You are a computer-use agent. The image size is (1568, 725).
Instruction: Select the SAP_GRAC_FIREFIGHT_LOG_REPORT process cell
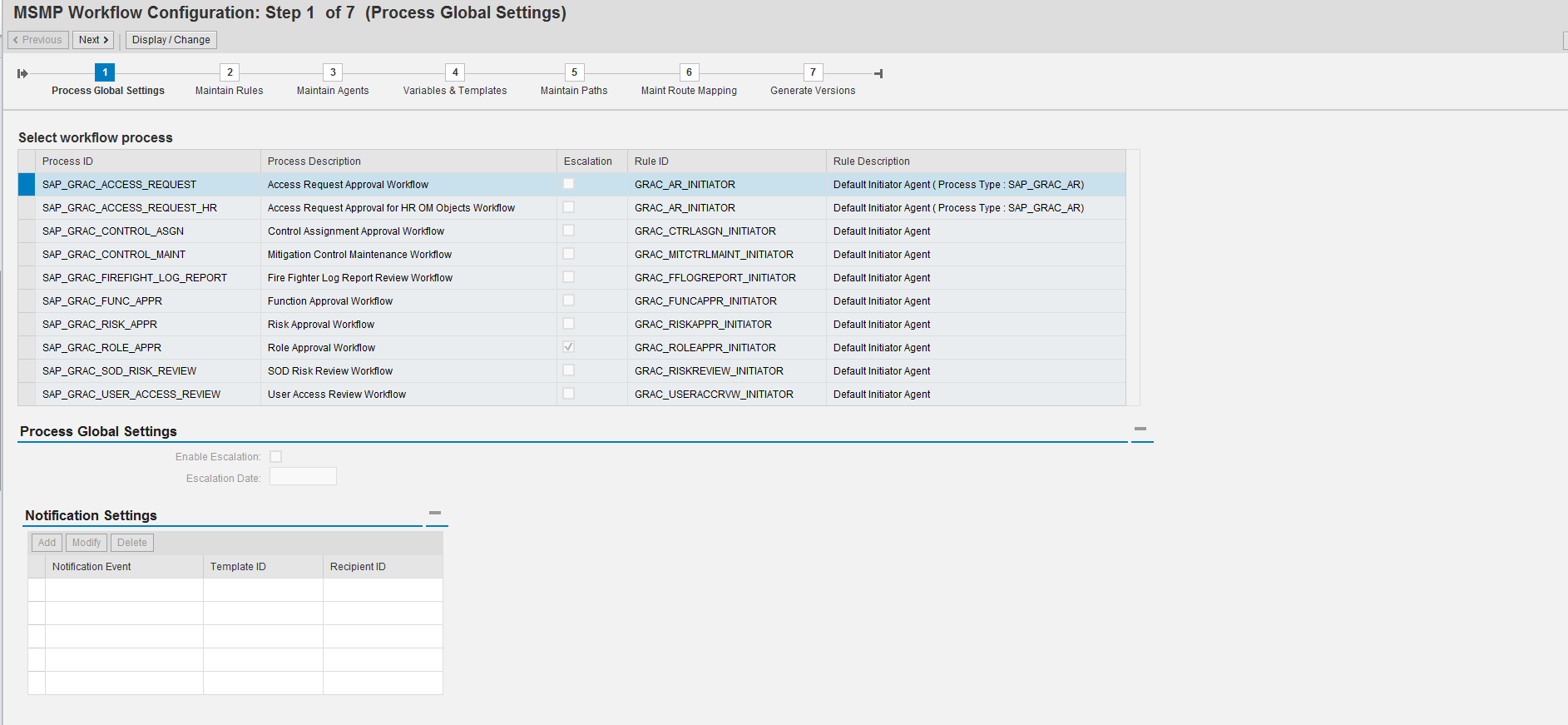click(x=148, y=278)
